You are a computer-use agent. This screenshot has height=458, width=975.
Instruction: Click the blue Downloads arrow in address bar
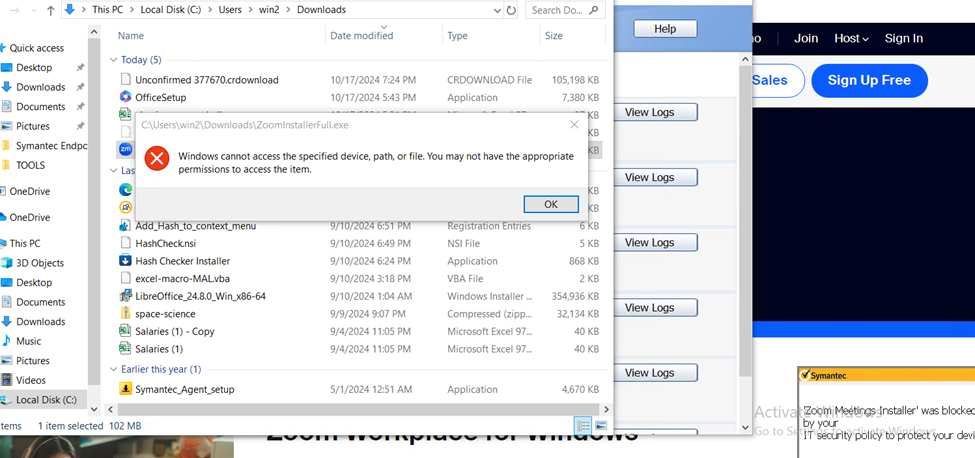point(70,9)
